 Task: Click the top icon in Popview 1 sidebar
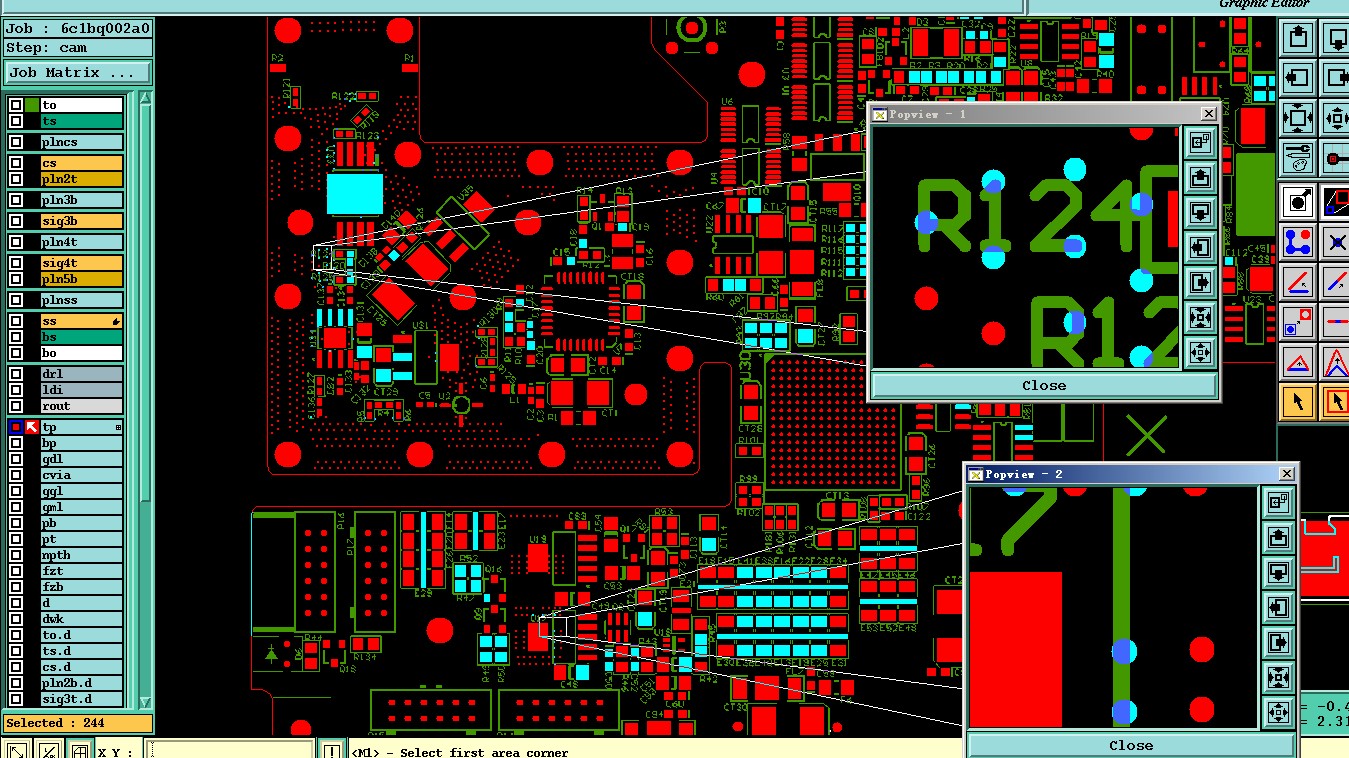tap(1201, 142)
